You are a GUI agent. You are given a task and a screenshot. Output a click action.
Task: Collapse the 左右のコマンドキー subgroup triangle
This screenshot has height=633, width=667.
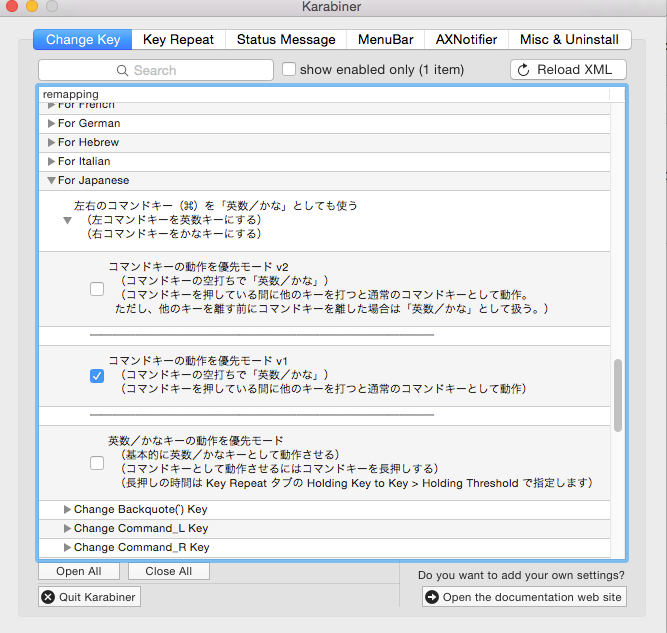tap(67, 220)
